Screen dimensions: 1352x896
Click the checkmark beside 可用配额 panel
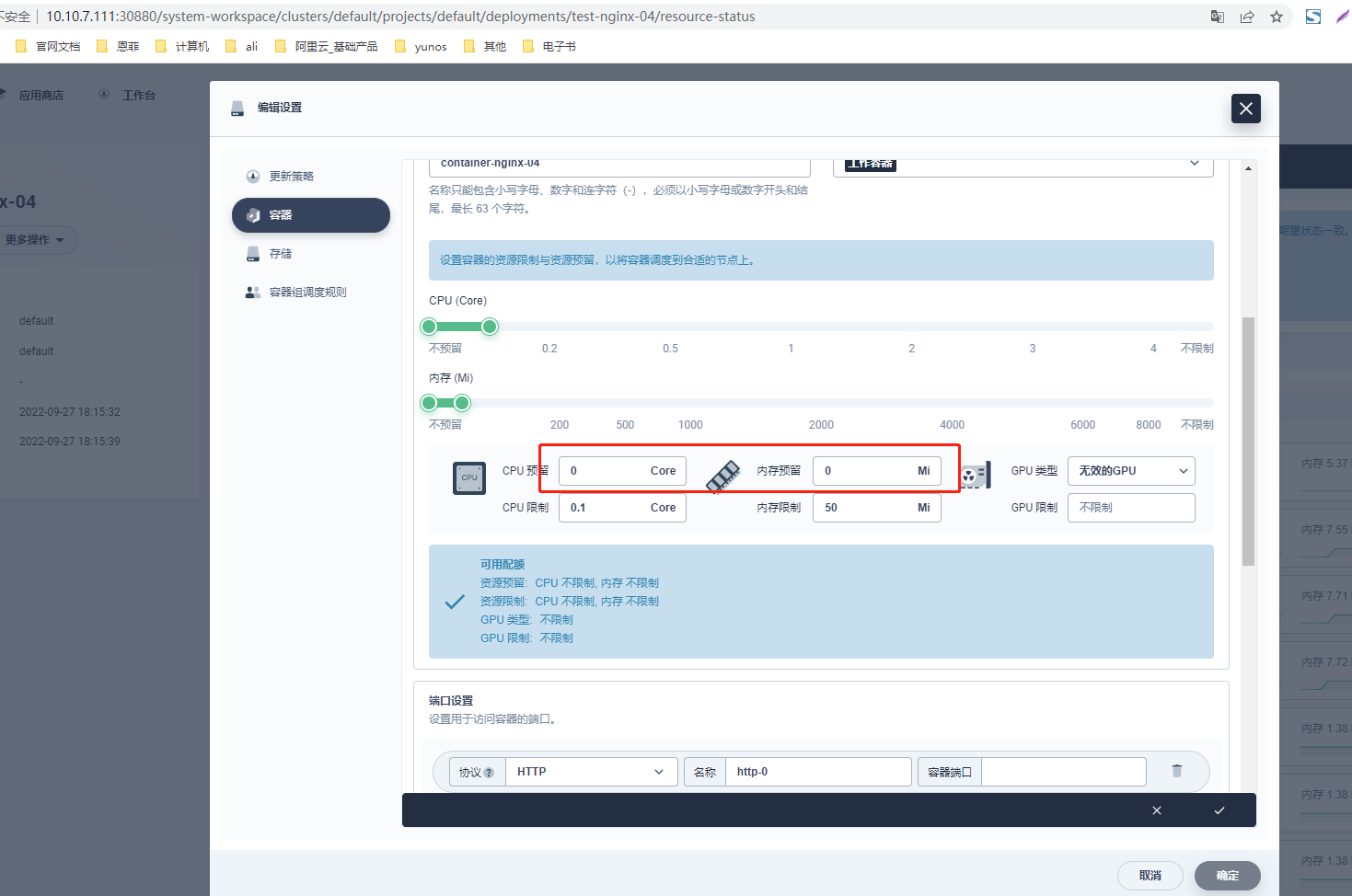455,601
